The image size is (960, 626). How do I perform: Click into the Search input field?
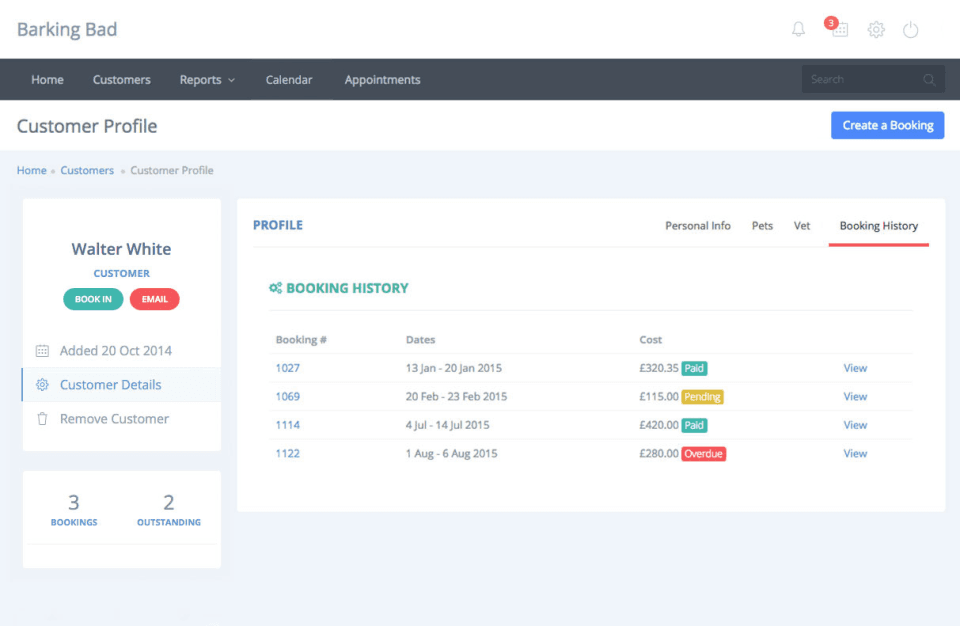pyautogui.click(x=863, y=80)
